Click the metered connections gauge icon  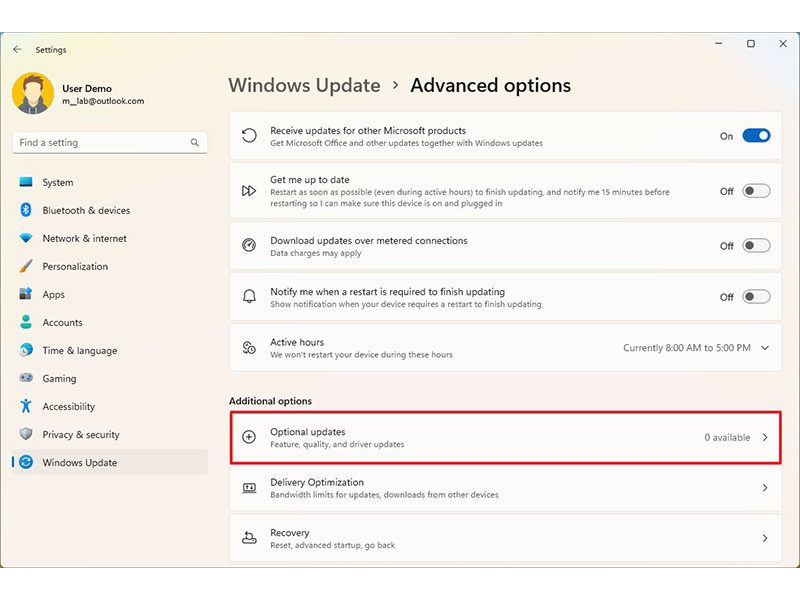click(249, 245)
